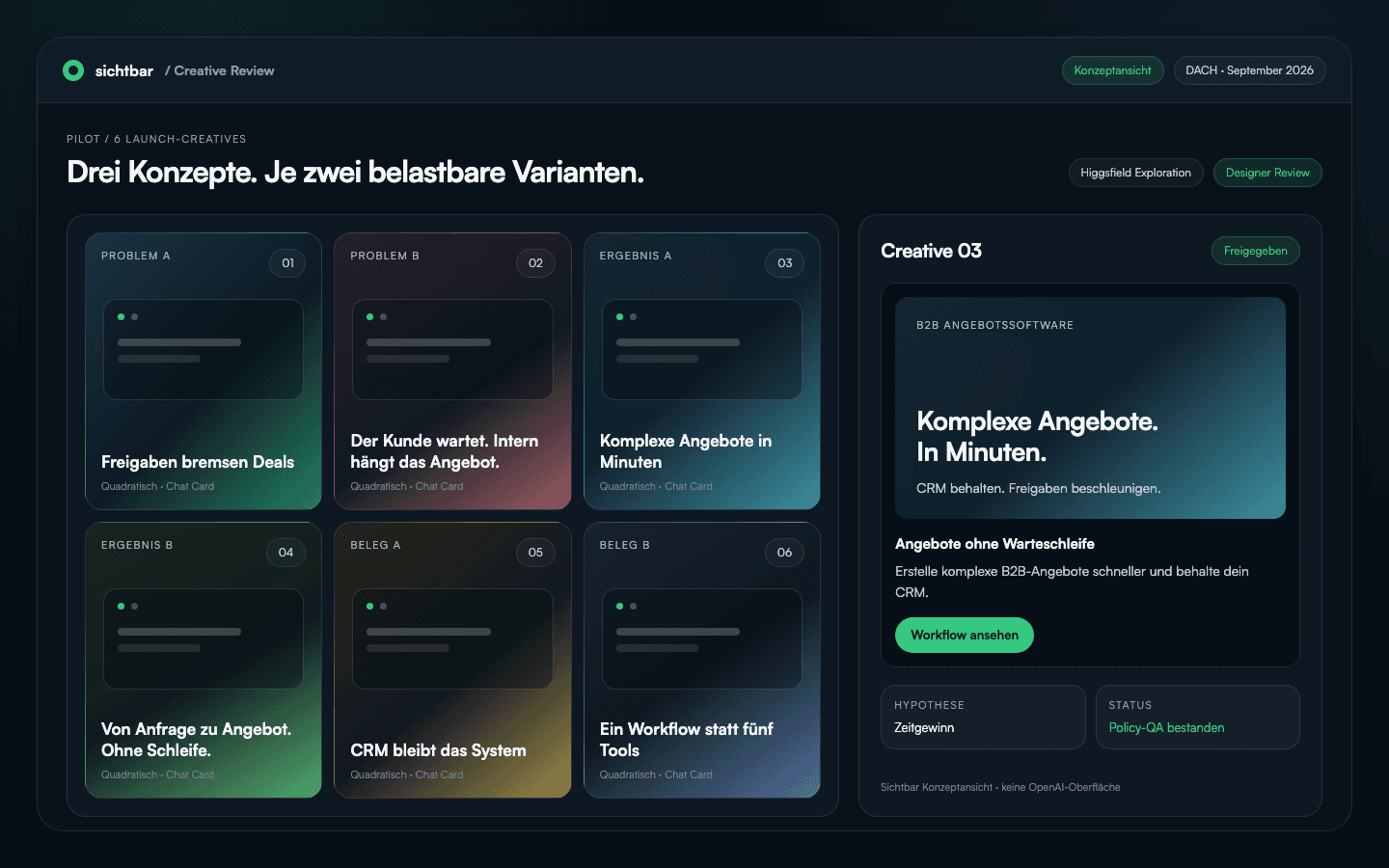Click the 05 number badge
This screenshot has height=868, width=1389.
(535, 553)
